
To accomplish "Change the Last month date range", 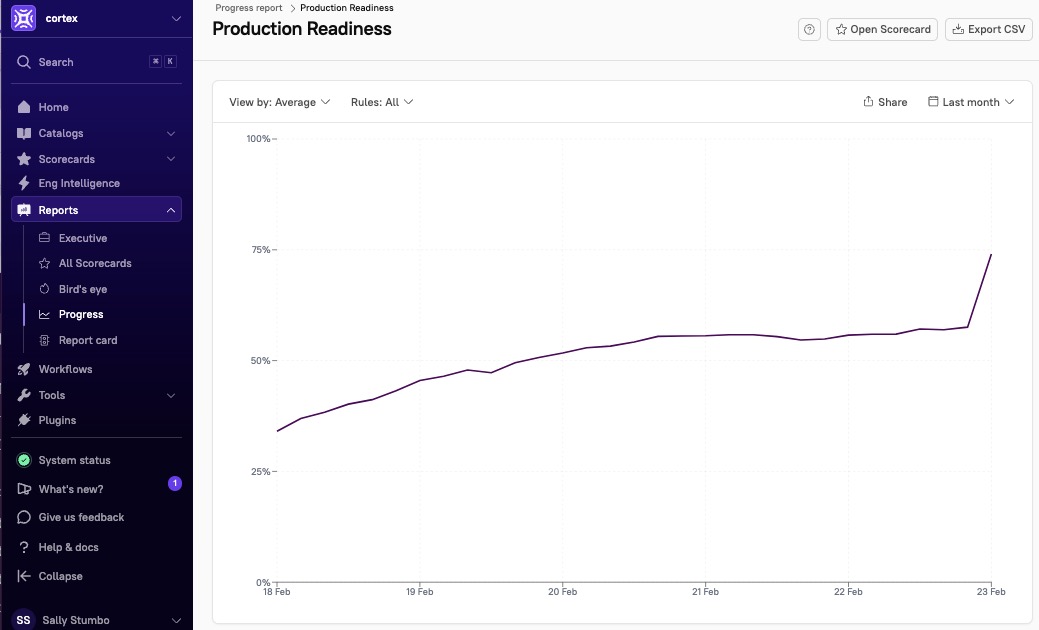I will 970,102.
